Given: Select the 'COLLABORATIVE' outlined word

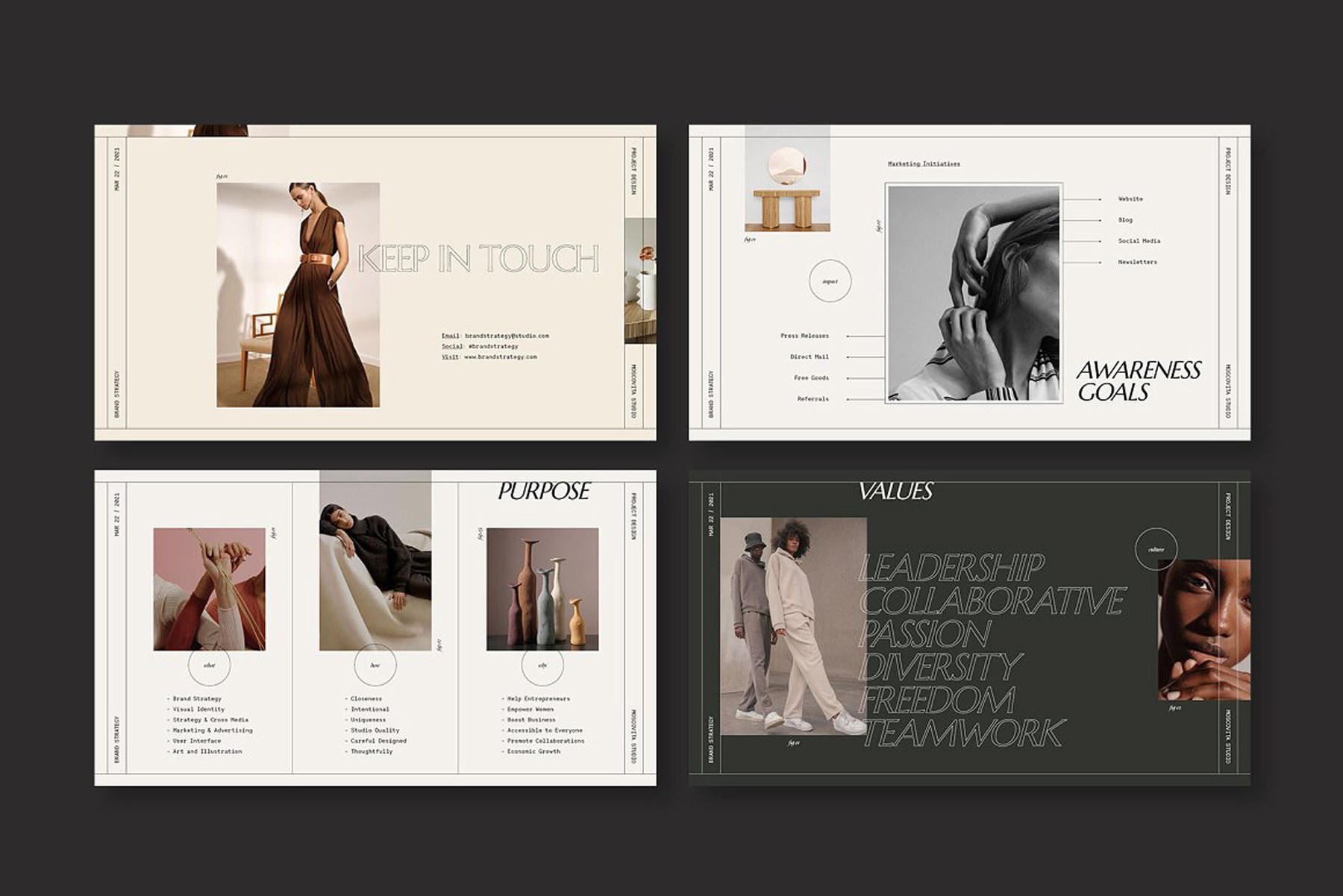Looking at the screenshot, I should [992, 601].
